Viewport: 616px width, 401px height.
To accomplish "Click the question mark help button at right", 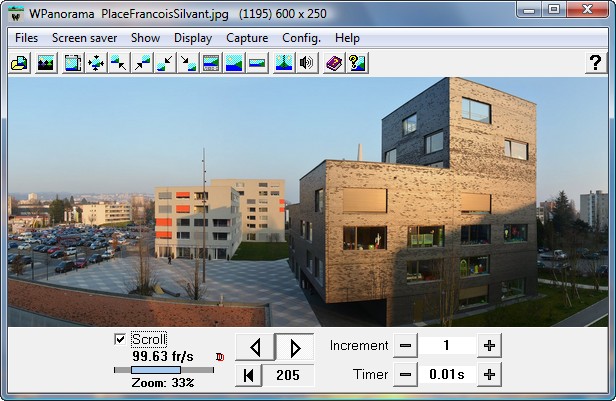I will click(x=594, y=63).
